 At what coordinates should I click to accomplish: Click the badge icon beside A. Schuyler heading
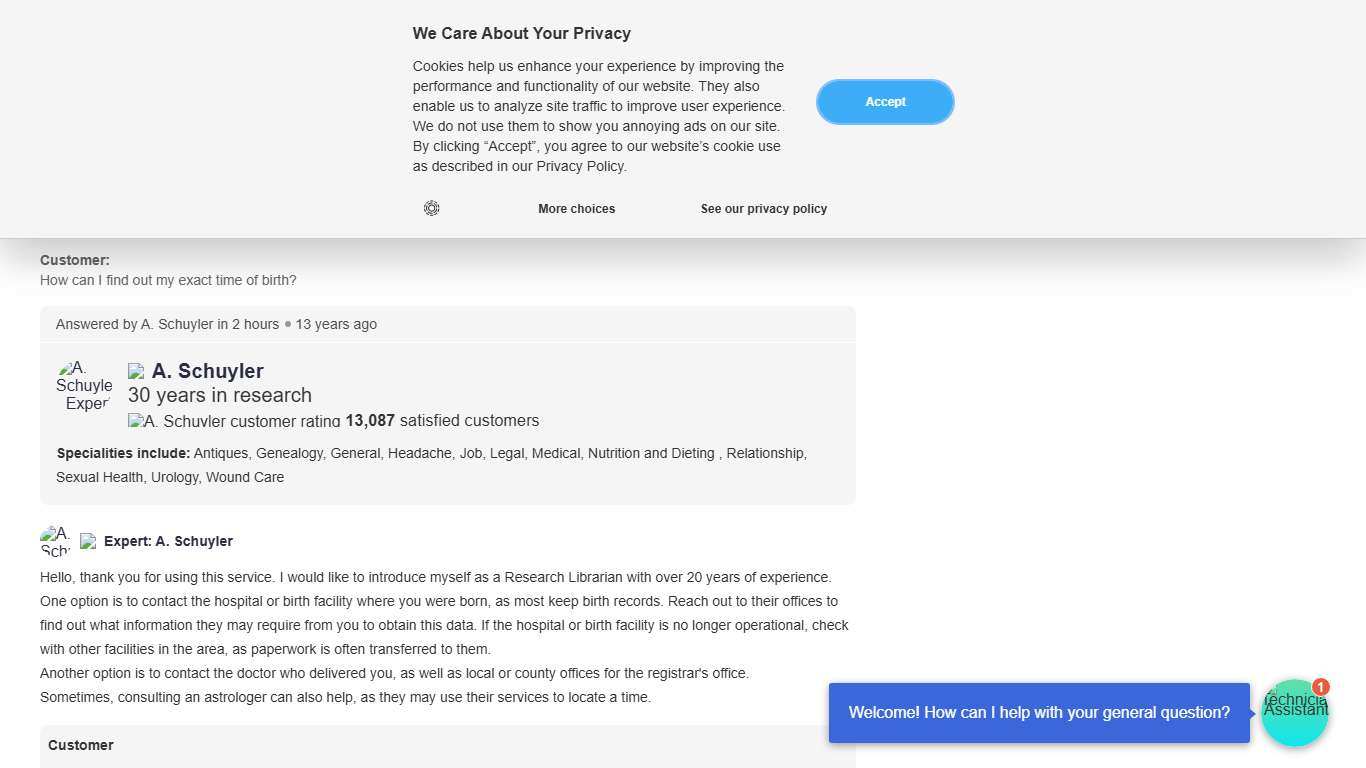136,372
